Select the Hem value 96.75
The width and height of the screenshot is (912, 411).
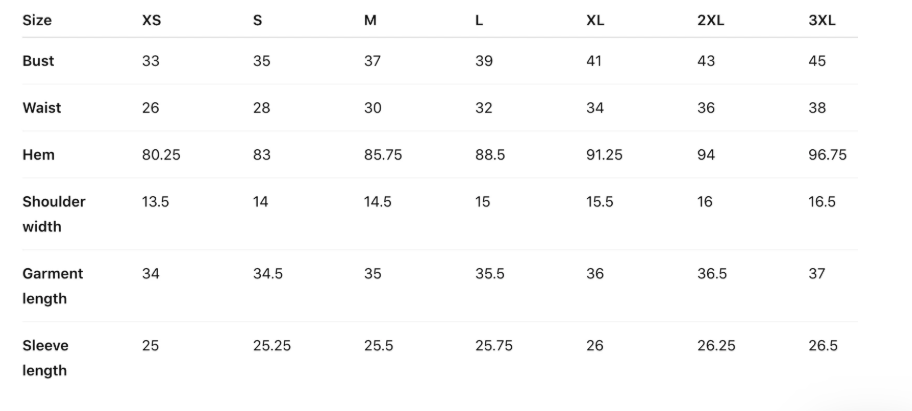[x=827, y=155]
